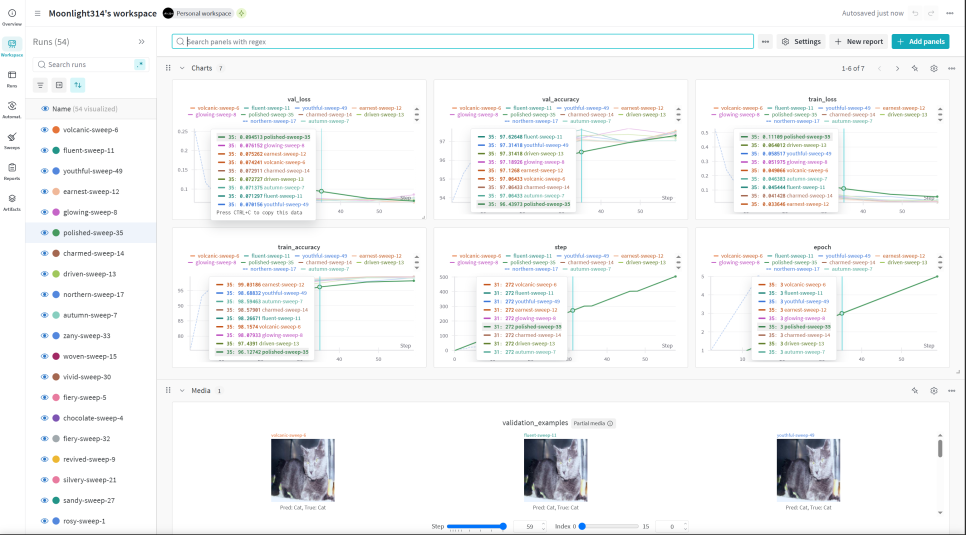
Task: Toggle visibility of driven-sweep-13
Action: pyautogui.click(x=44, y=274)
